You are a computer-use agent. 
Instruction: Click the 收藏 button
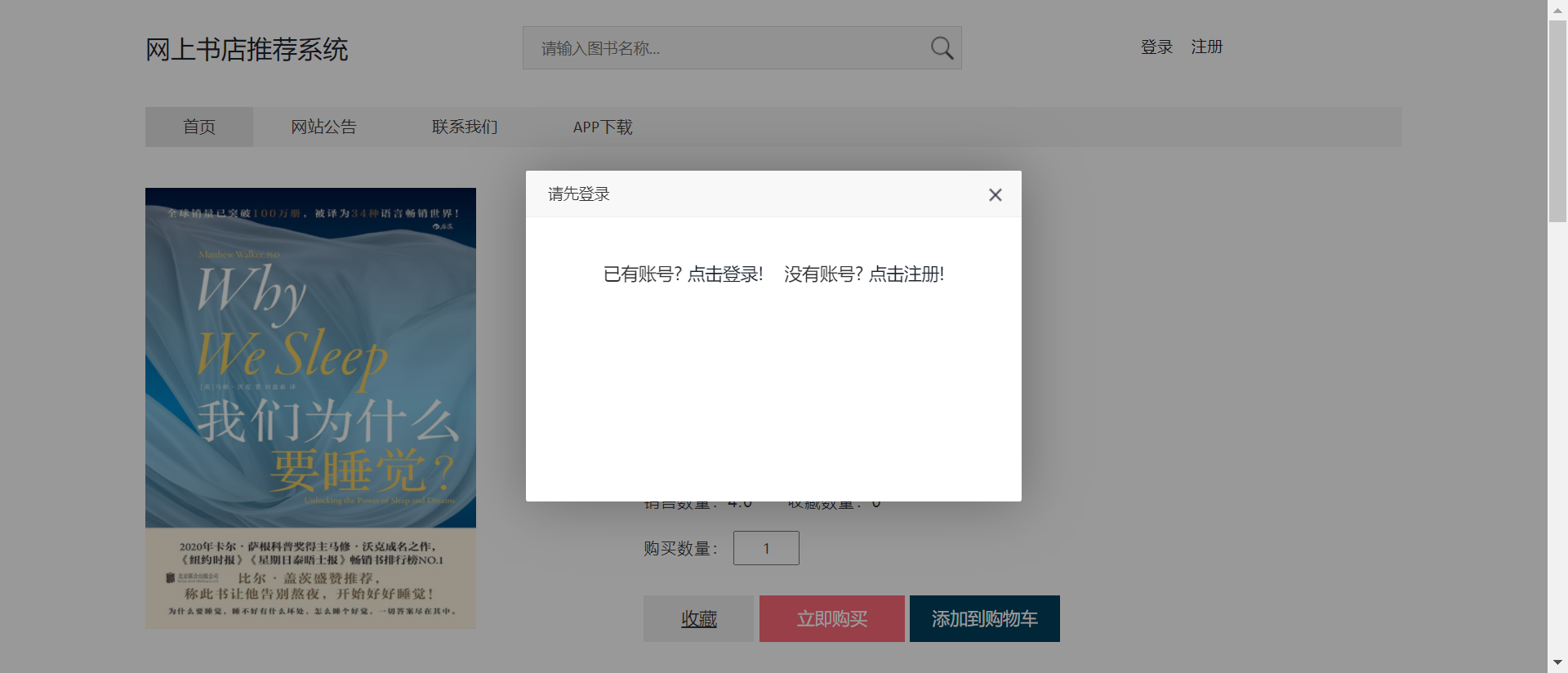click(698, 619)
